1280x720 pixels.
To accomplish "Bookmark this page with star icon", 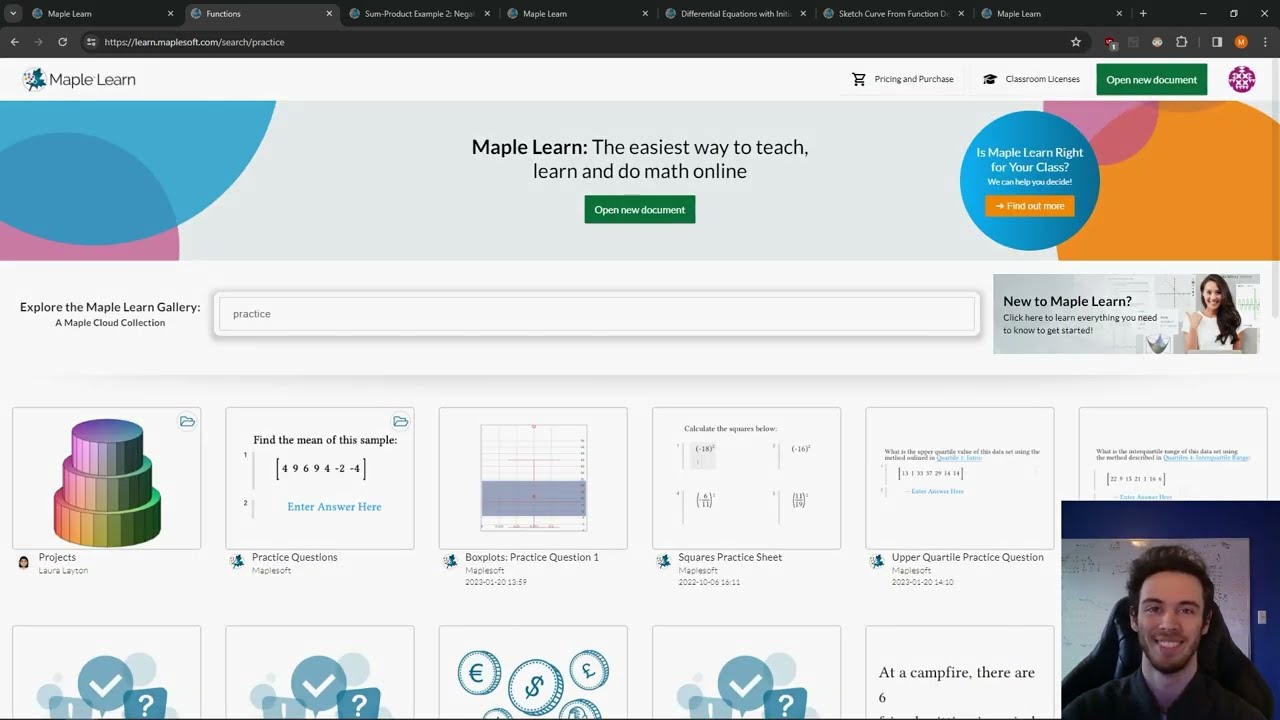I will pos(1076,42).
